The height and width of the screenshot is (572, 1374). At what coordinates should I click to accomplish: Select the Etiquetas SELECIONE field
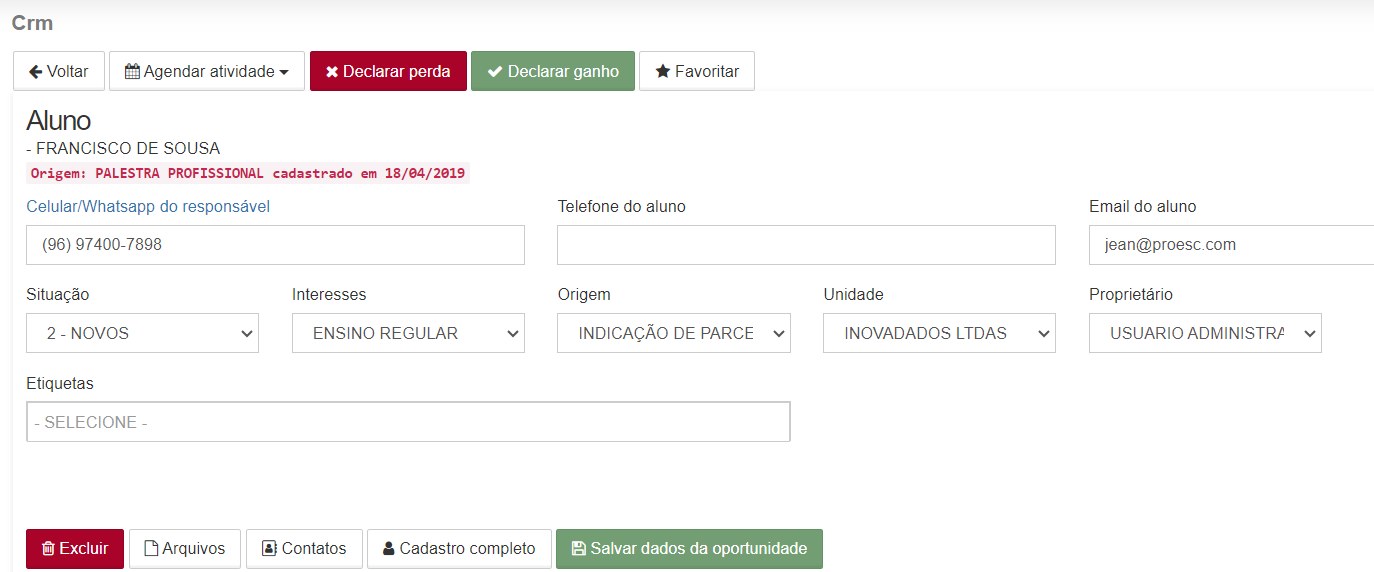pos(408,422)
